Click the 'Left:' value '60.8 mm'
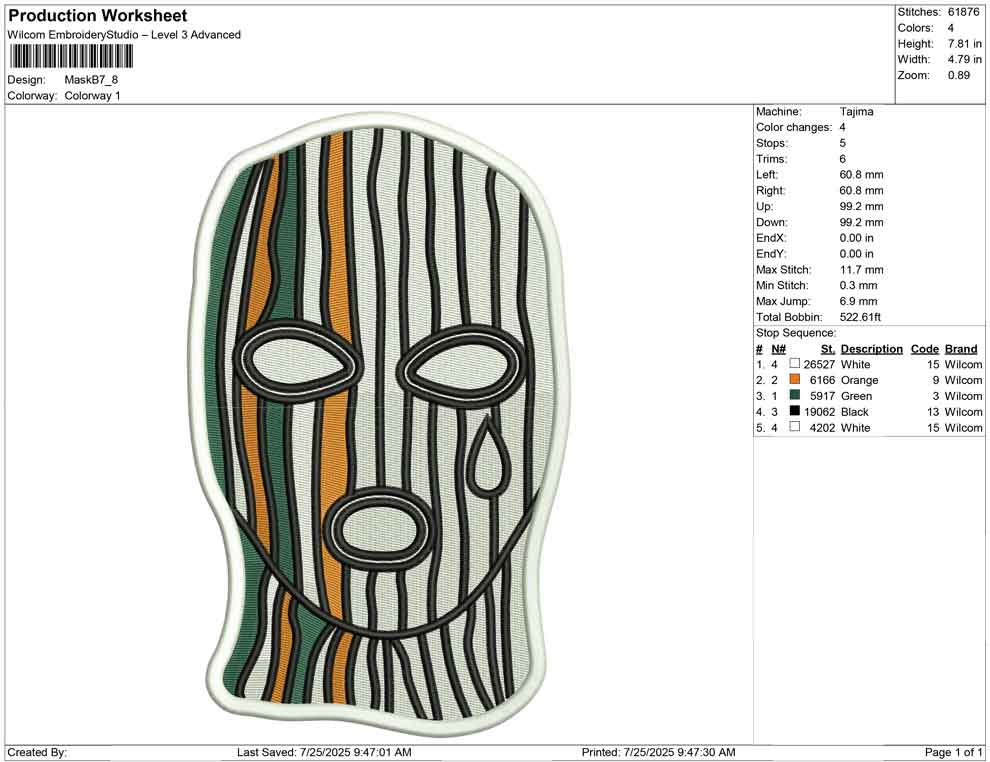The height and width of the screenshot is (762, 990). [861, 175]
